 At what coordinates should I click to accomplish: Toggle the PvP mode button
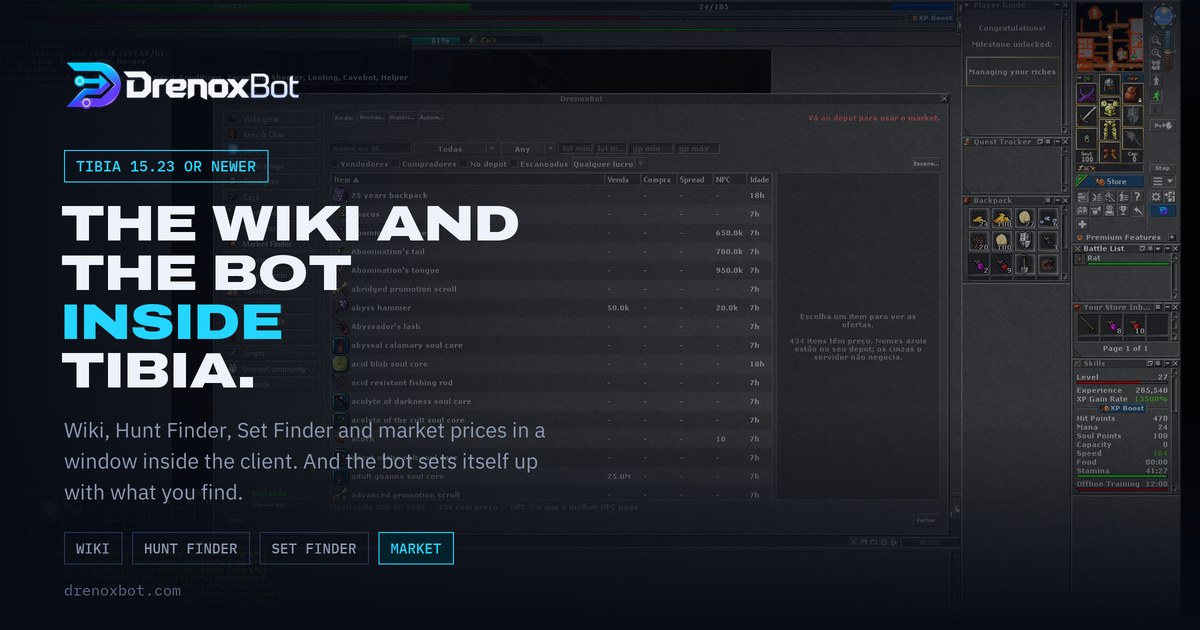pyautogui.click(x=1163, y=126)
